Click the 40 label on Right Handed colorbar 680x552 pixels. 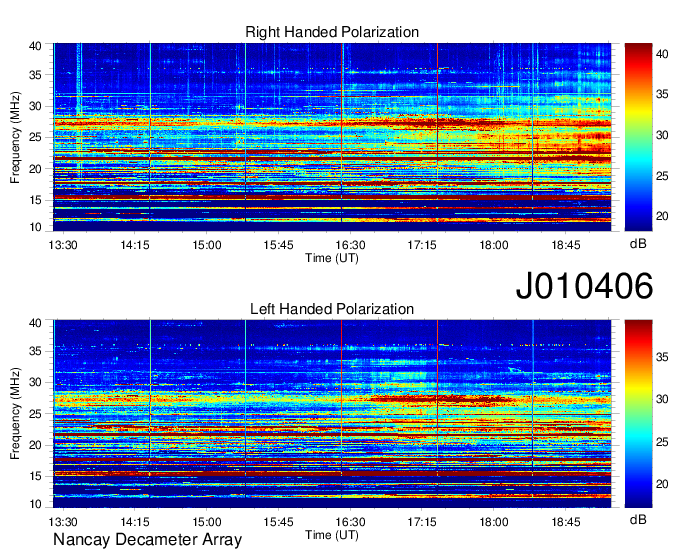point(662,54)
